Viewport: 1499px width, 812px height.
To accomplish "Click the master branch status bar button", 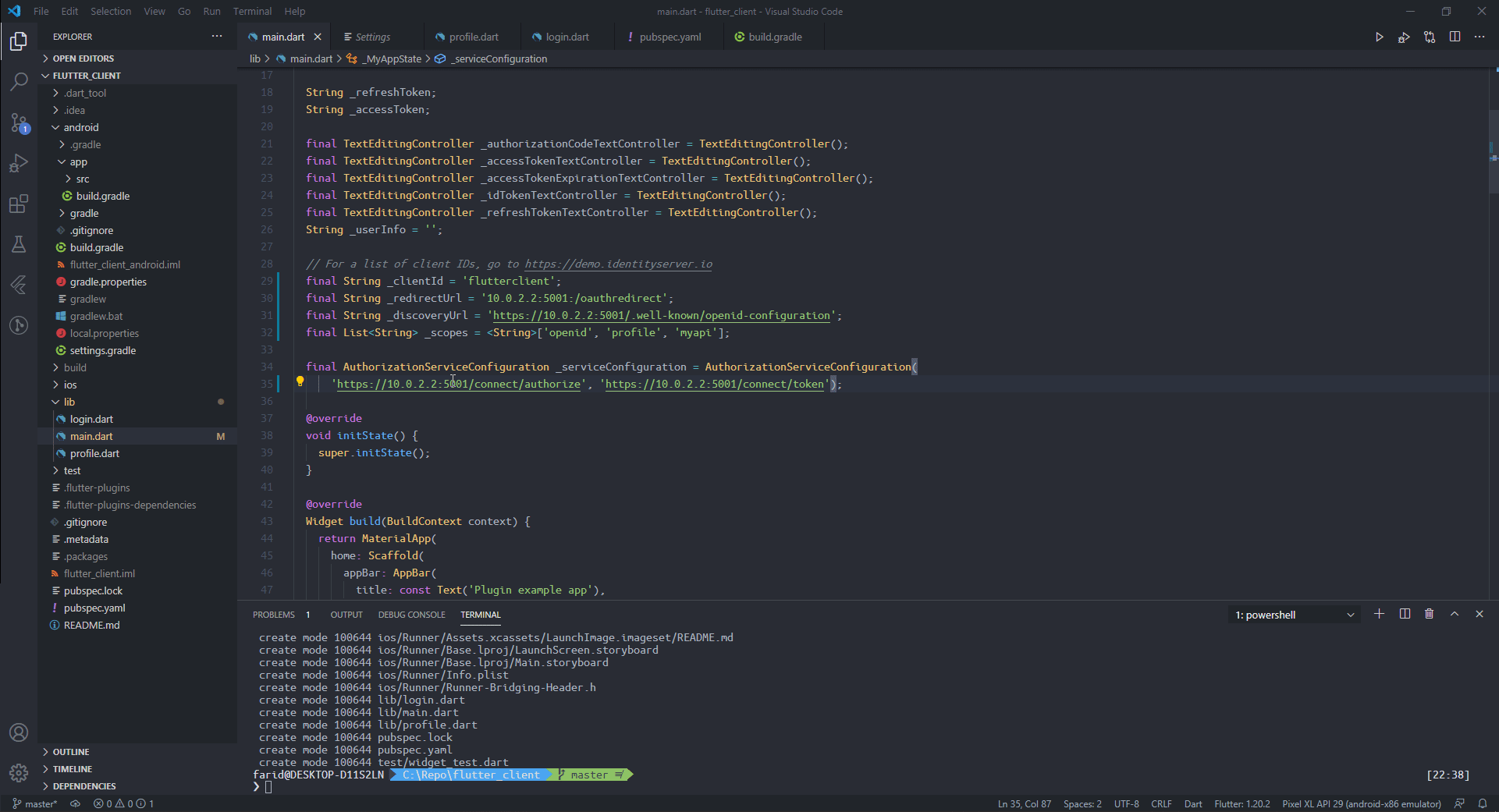I will click(35, 803).
